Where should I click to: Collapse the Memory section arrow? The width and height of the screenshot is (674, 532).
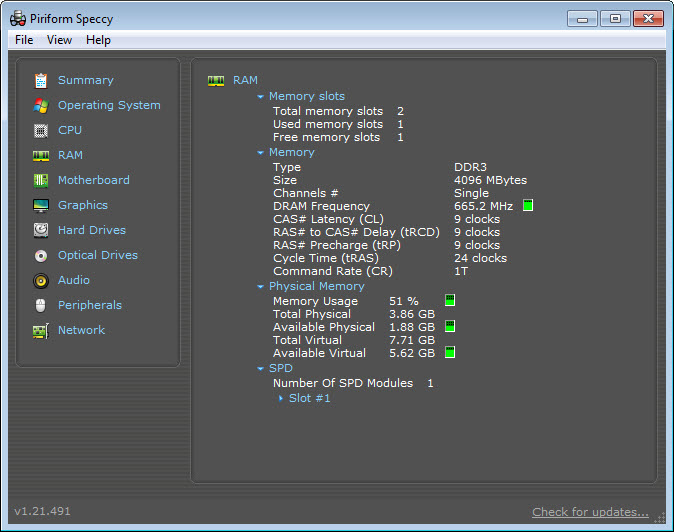point(260,153)
